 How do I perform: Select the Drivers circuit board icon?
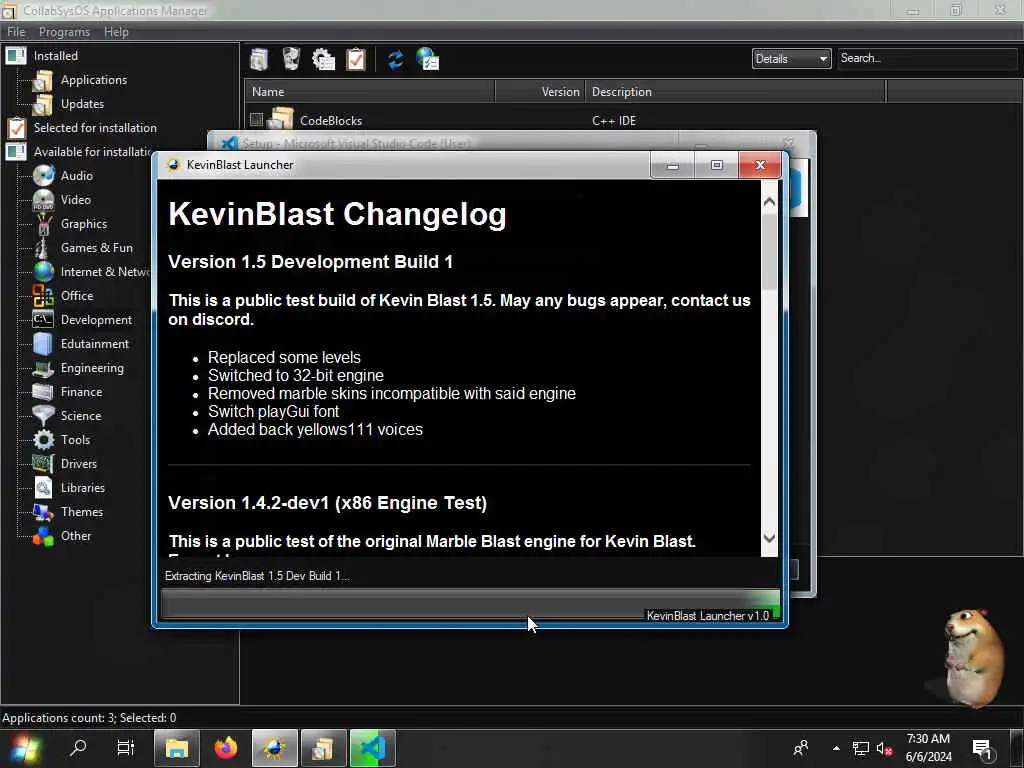(x=43, y=464)
